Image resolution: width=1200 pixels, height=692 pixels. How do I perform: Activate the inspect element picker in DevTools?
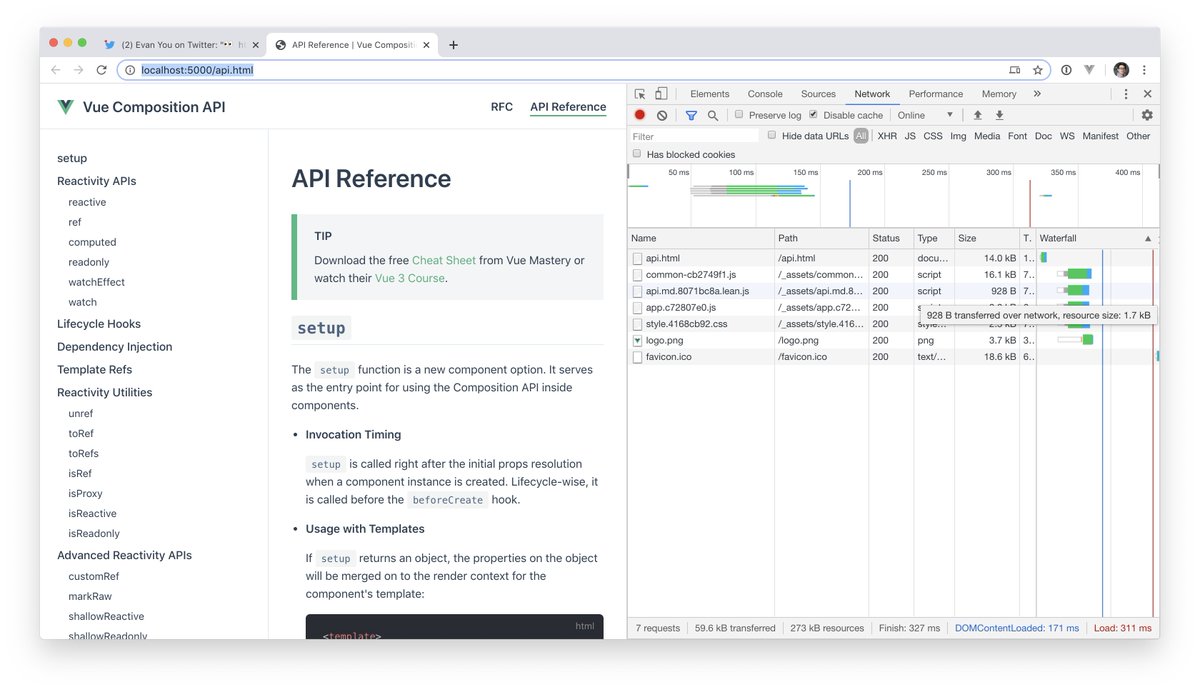pos(640,94)
